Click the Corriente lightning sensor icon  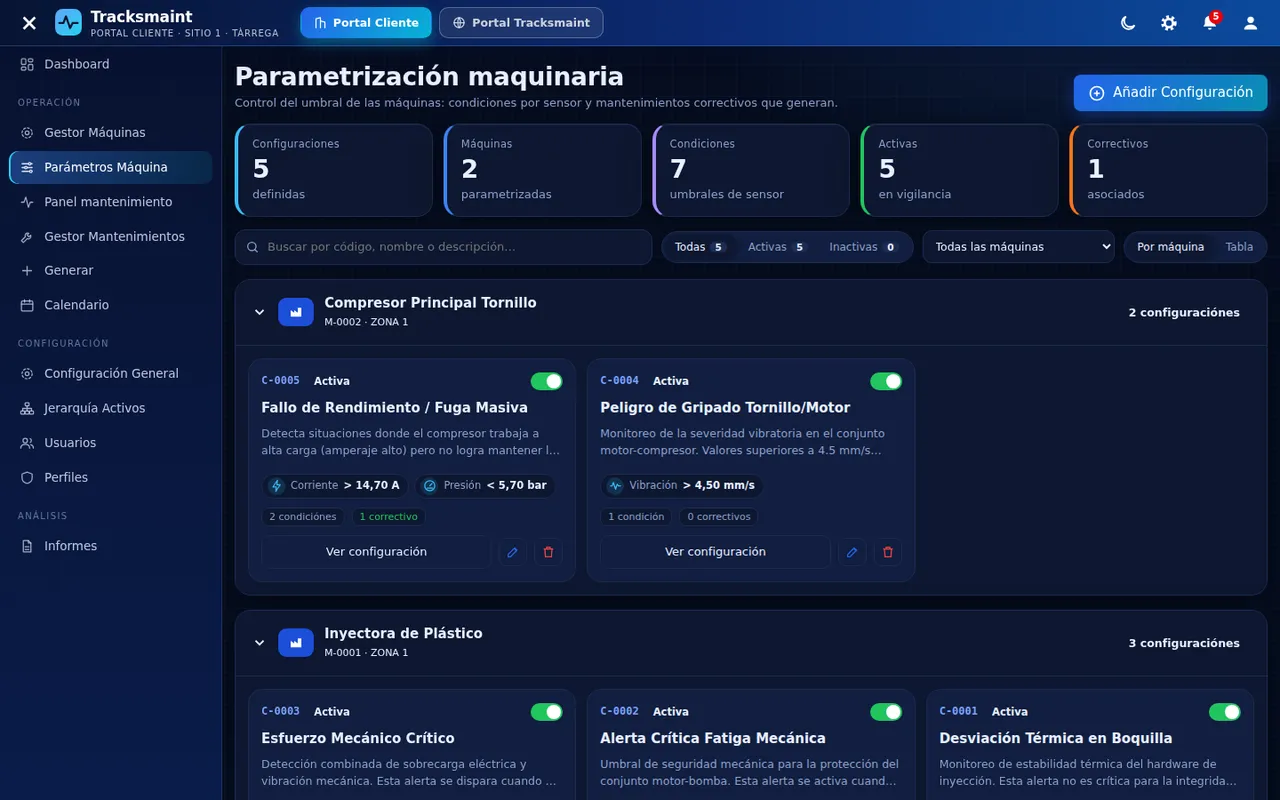click(x=277, y=486)
